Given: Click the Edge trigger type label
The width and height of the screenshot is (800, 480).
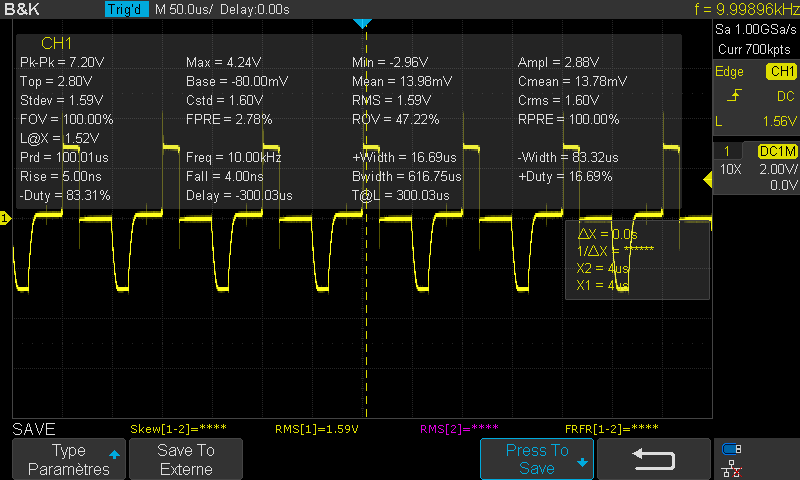Looking at the screenshot, I should coord(729,71).
